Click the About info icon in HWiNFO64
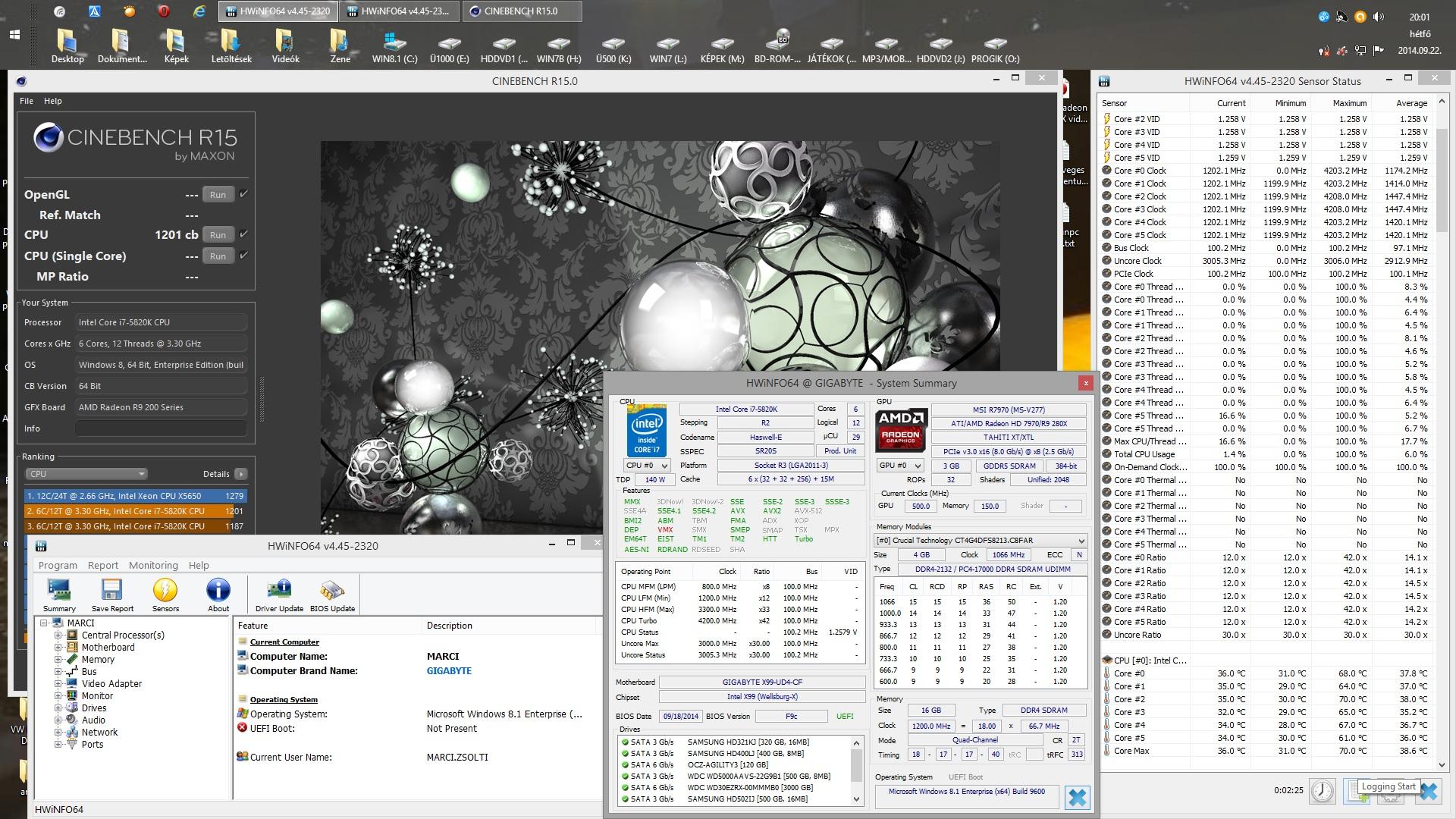The width and height of the screenshot is (1456, 819). [x=218, y=595]
